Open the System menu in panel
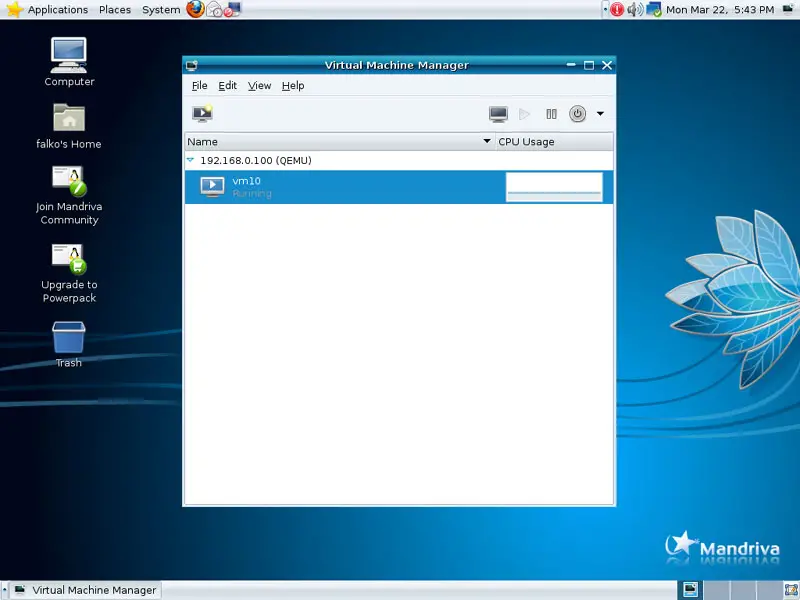This screenshot has height=600, width=800. [x=161, y=10]
